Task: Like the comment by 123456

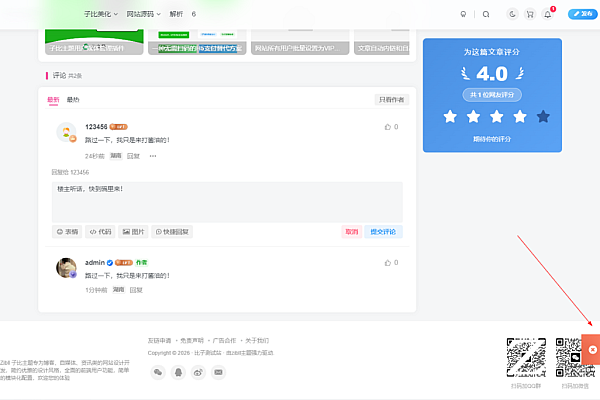Action: point(391,127)
